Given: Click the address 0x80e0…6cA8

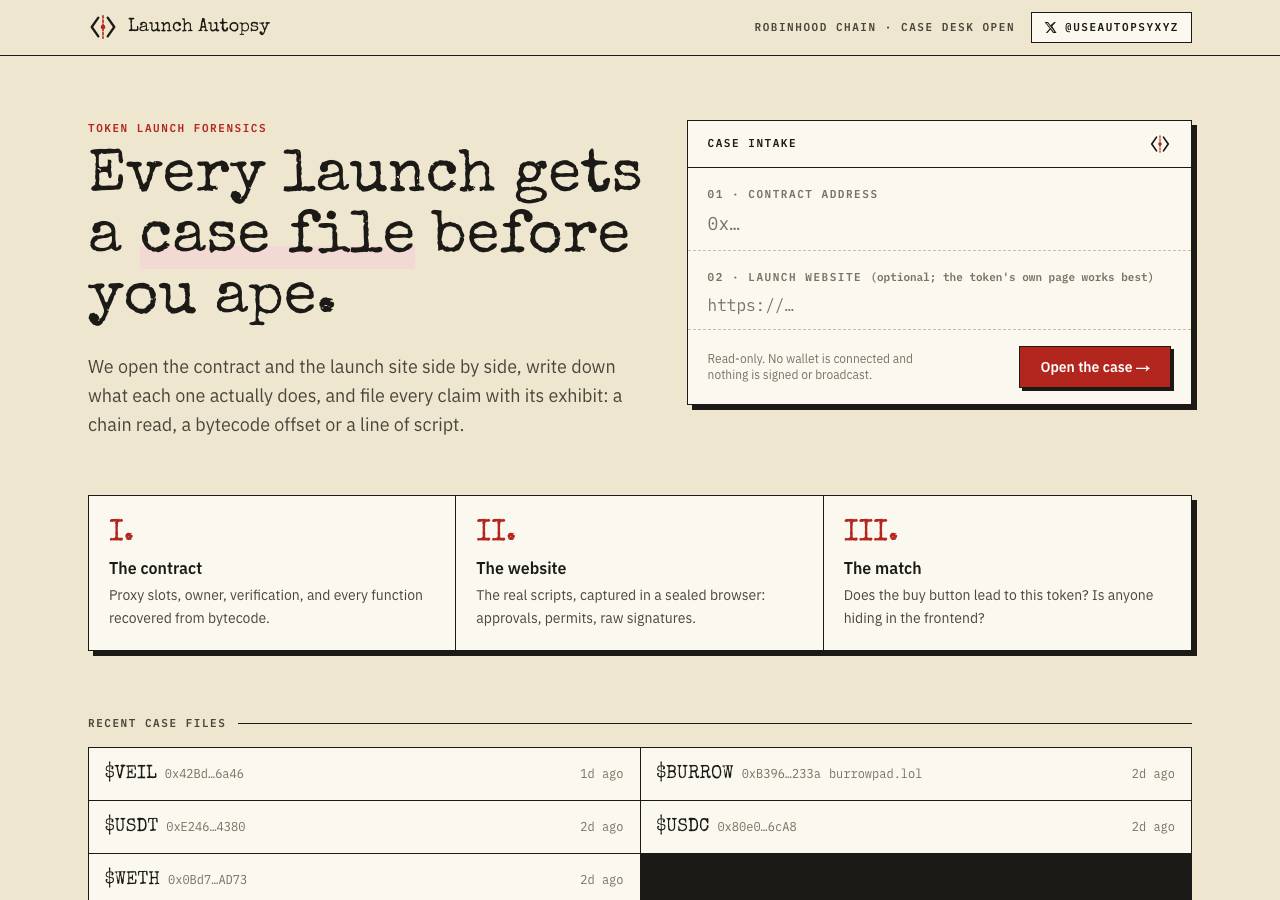Looking at the screenshot, I should [757, 827].
